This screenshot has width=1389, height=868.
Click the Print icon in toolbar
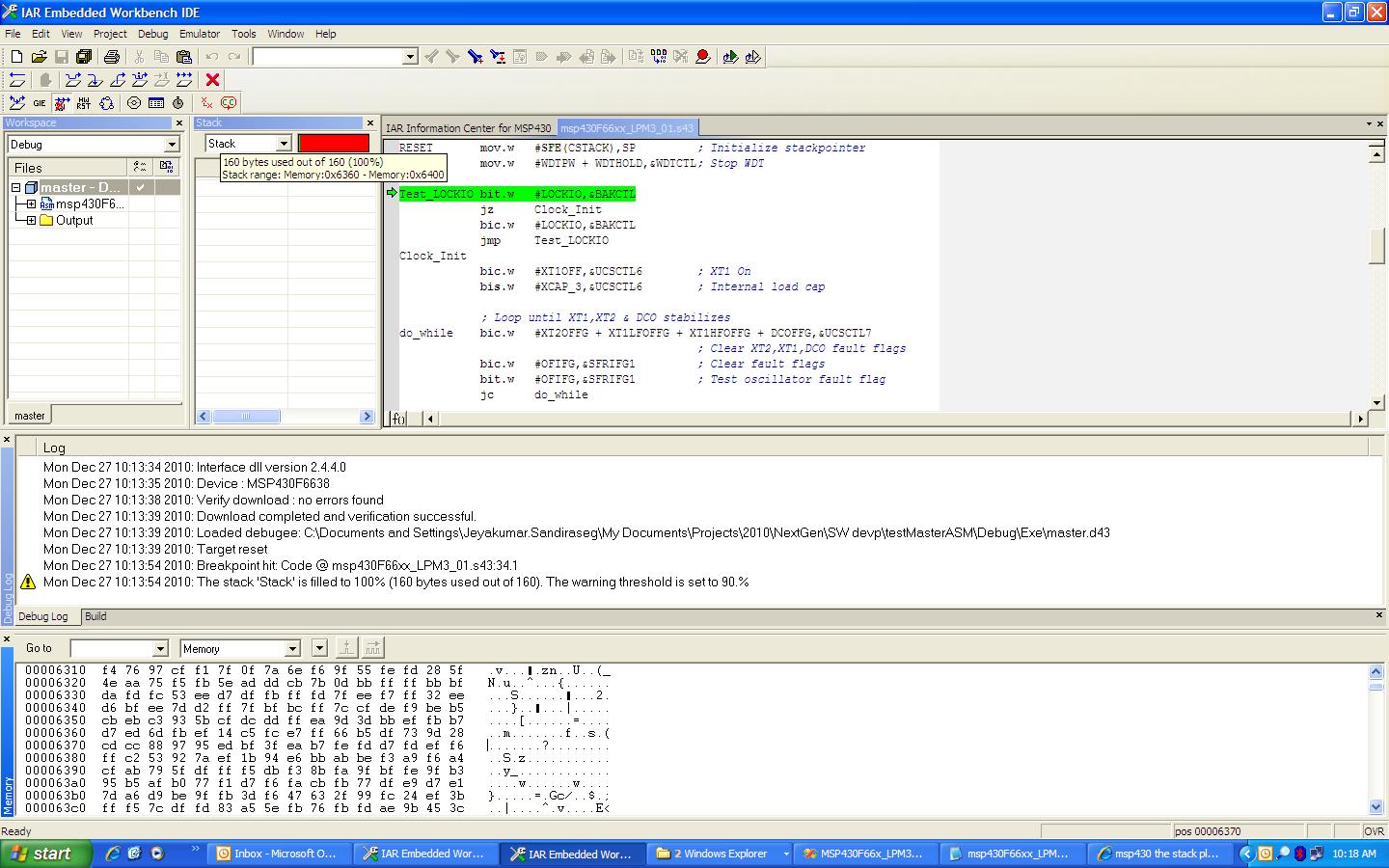point(111,57)
